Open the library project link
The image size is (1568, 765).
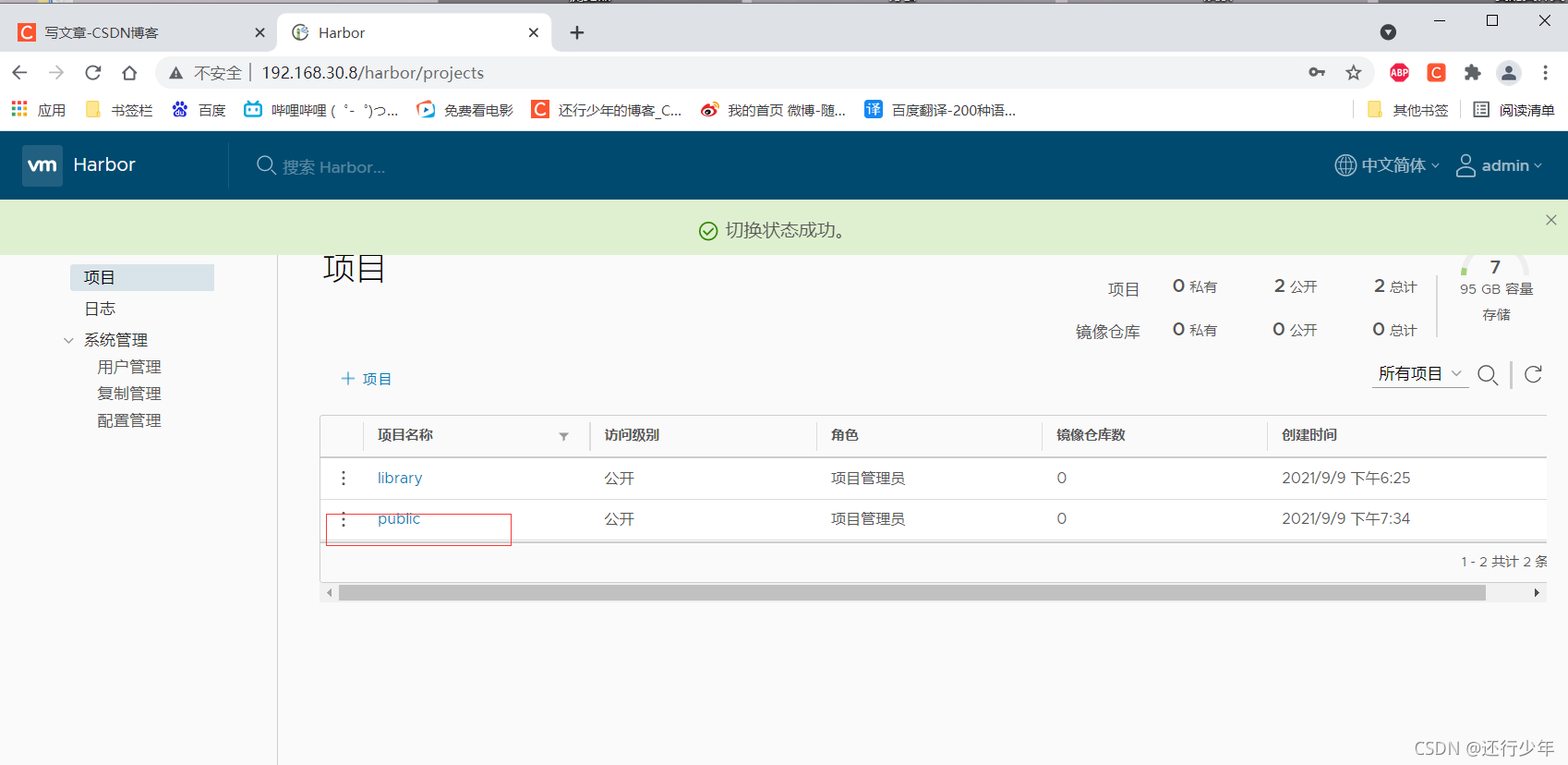pos(400,478)
